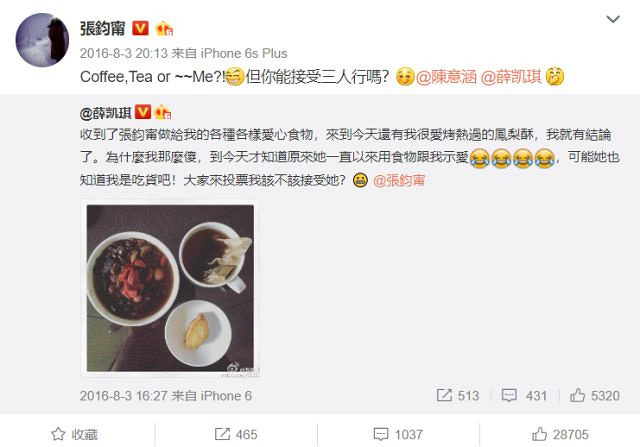This screenshot has width=640, height=447.
Task: Repost the quoted post with 513 shares
Action: [x=458, y=395]
